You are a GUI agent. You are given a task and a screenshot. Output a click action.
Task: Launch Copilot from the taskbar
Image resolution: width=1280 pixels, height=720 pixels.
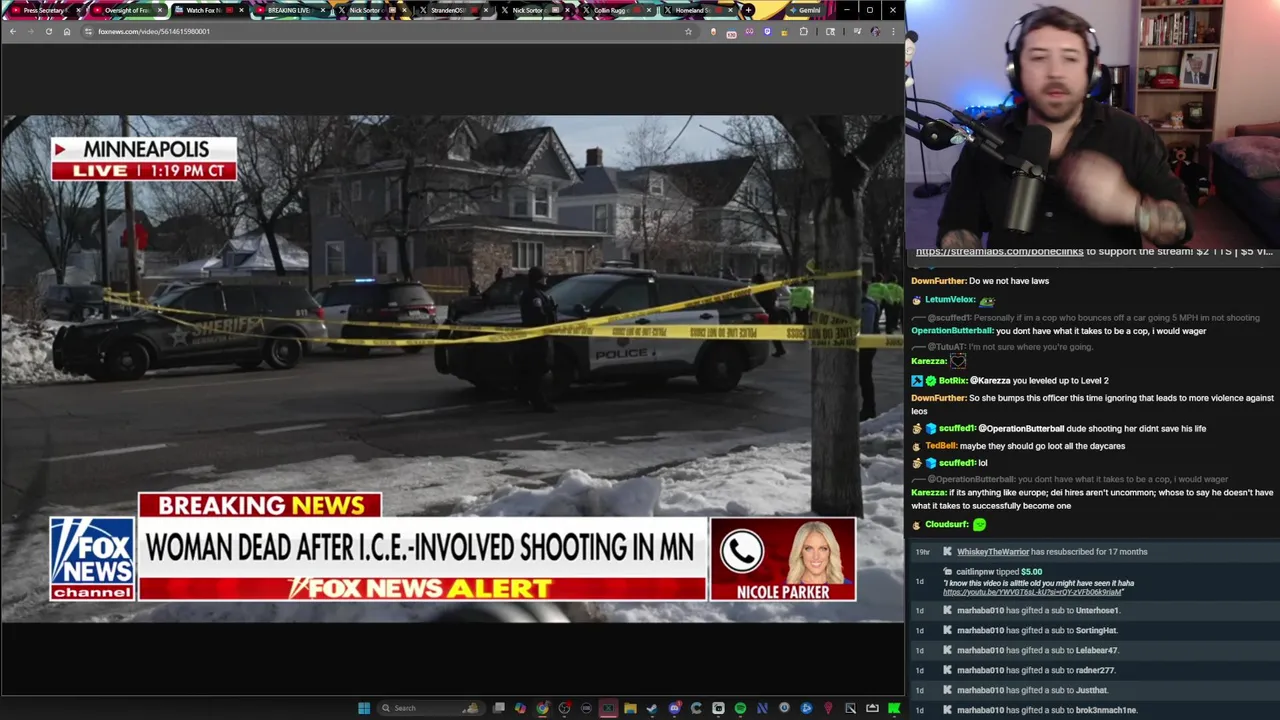click(x=520, y=708)
